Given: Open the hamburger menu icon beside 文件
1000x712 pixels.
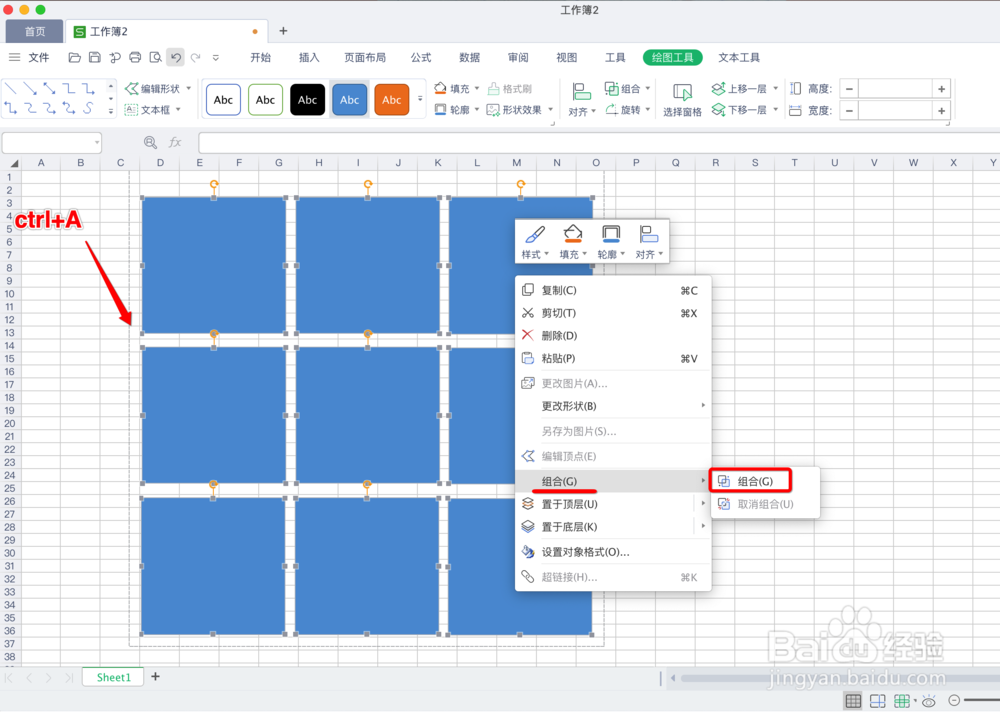Looking at the screenshot, I should tap(14, 57).
